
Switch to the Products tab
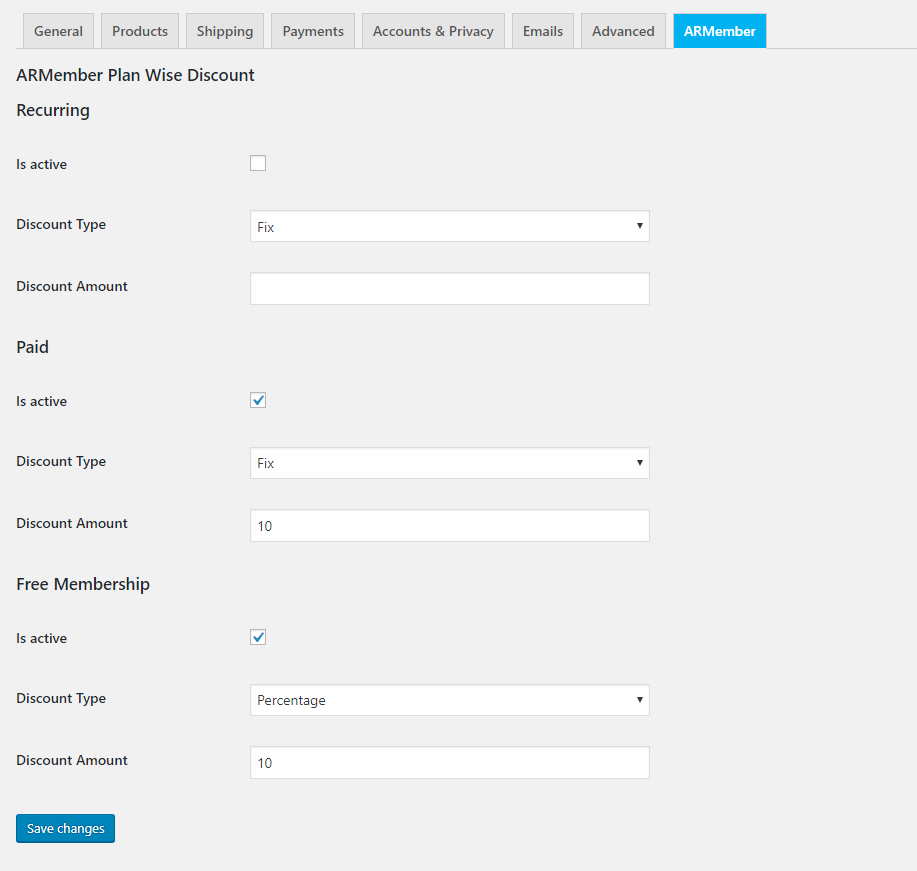click(x=140, y=31)
